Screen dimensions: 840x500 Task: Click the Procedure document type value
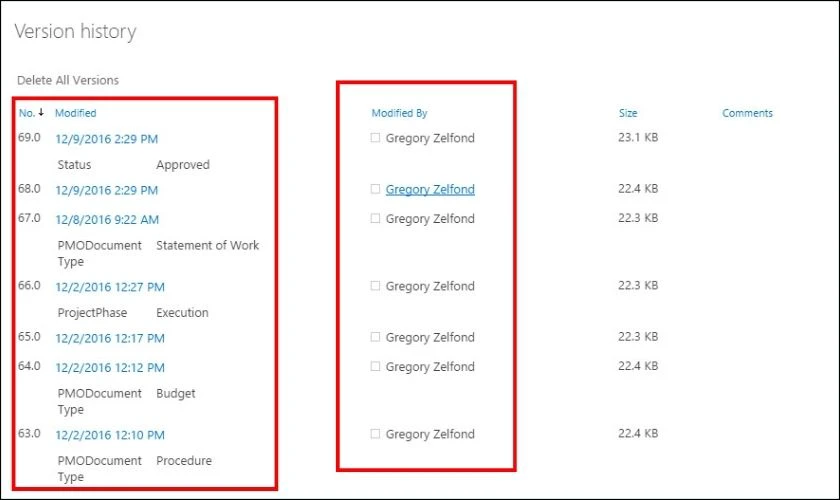point(184,461)
